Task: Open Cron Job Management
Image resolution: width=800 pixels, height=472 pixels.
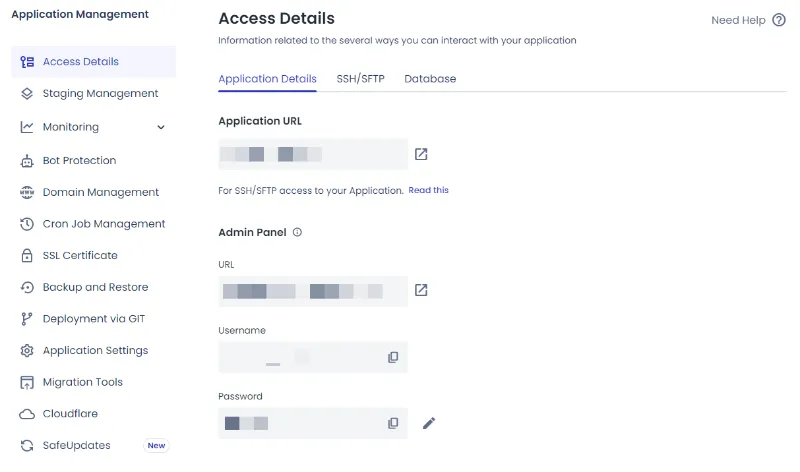Action: [93, 224]
